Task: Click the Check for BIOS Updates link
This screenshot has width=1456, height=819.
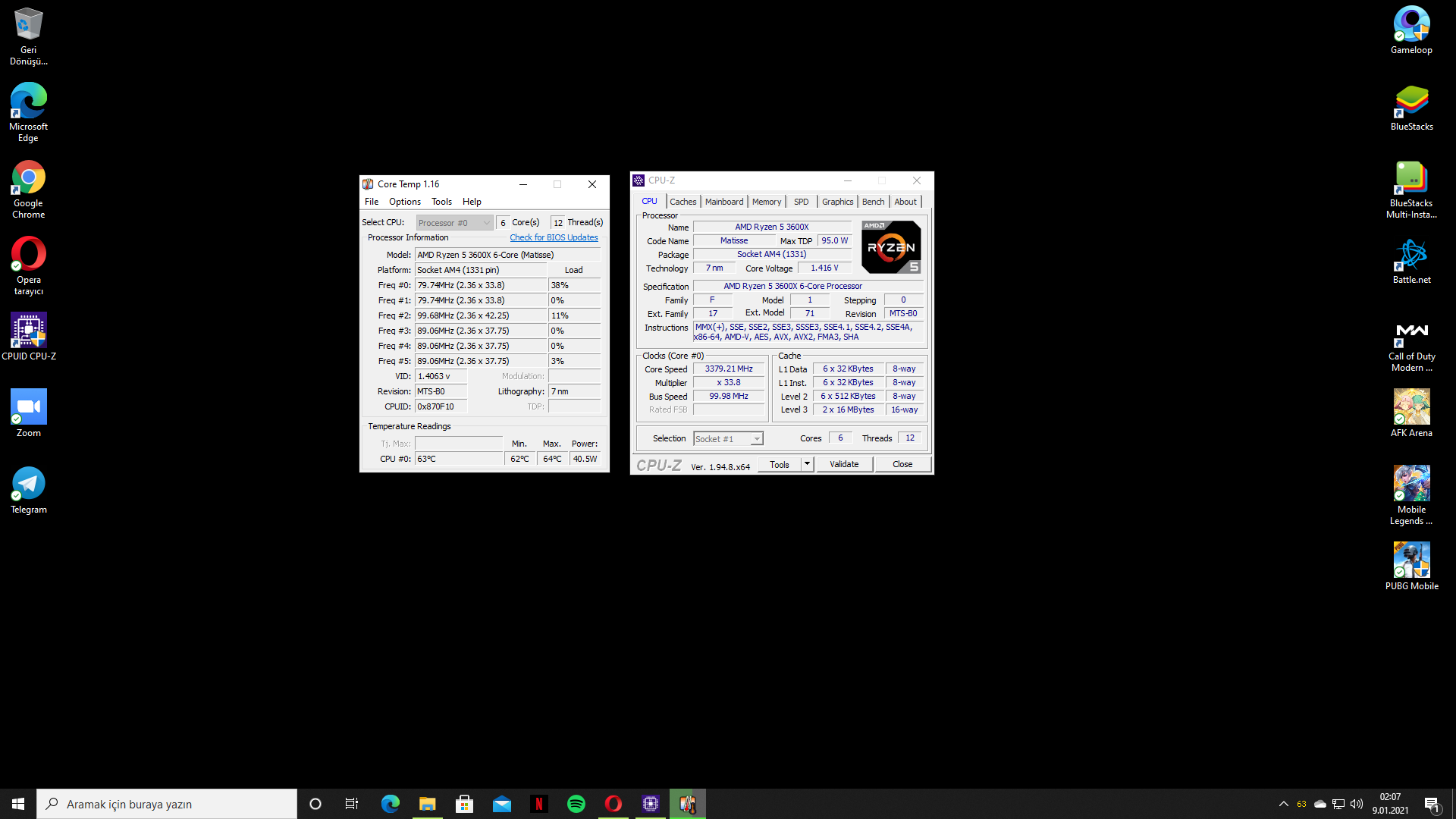Action: coord(554,237)
